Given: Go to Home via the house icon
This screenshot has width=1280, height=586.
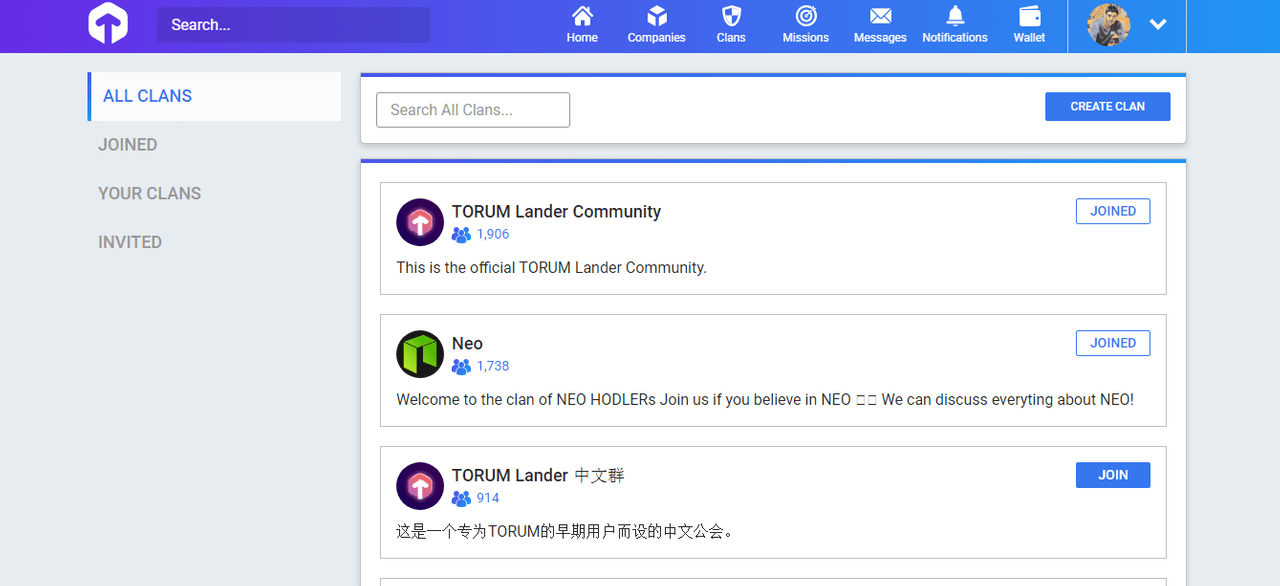Looking at the screenshot, I should point(582,16).
